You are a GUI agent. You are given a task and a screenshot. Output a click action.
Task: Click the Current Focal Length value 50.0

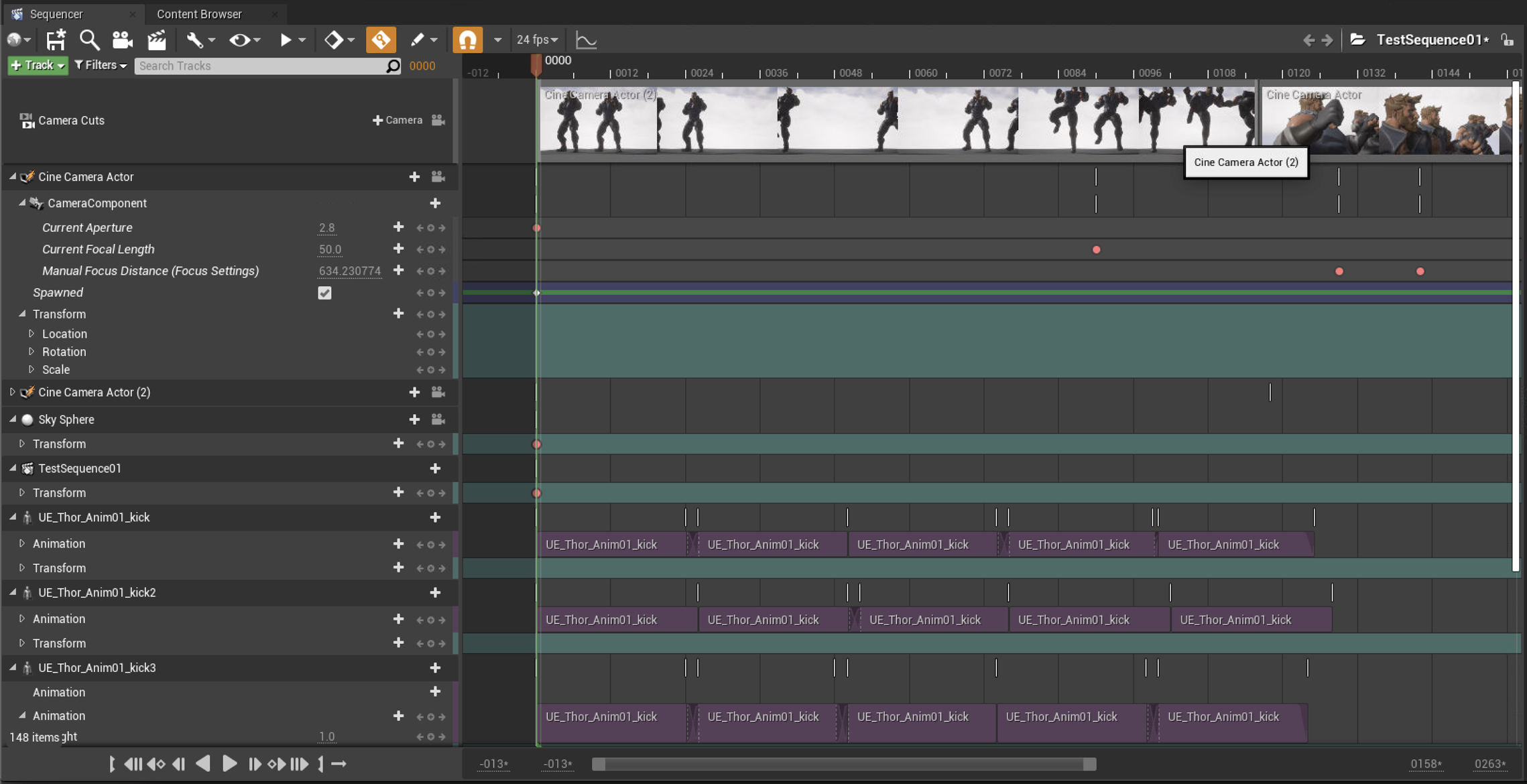click(330, 249)
